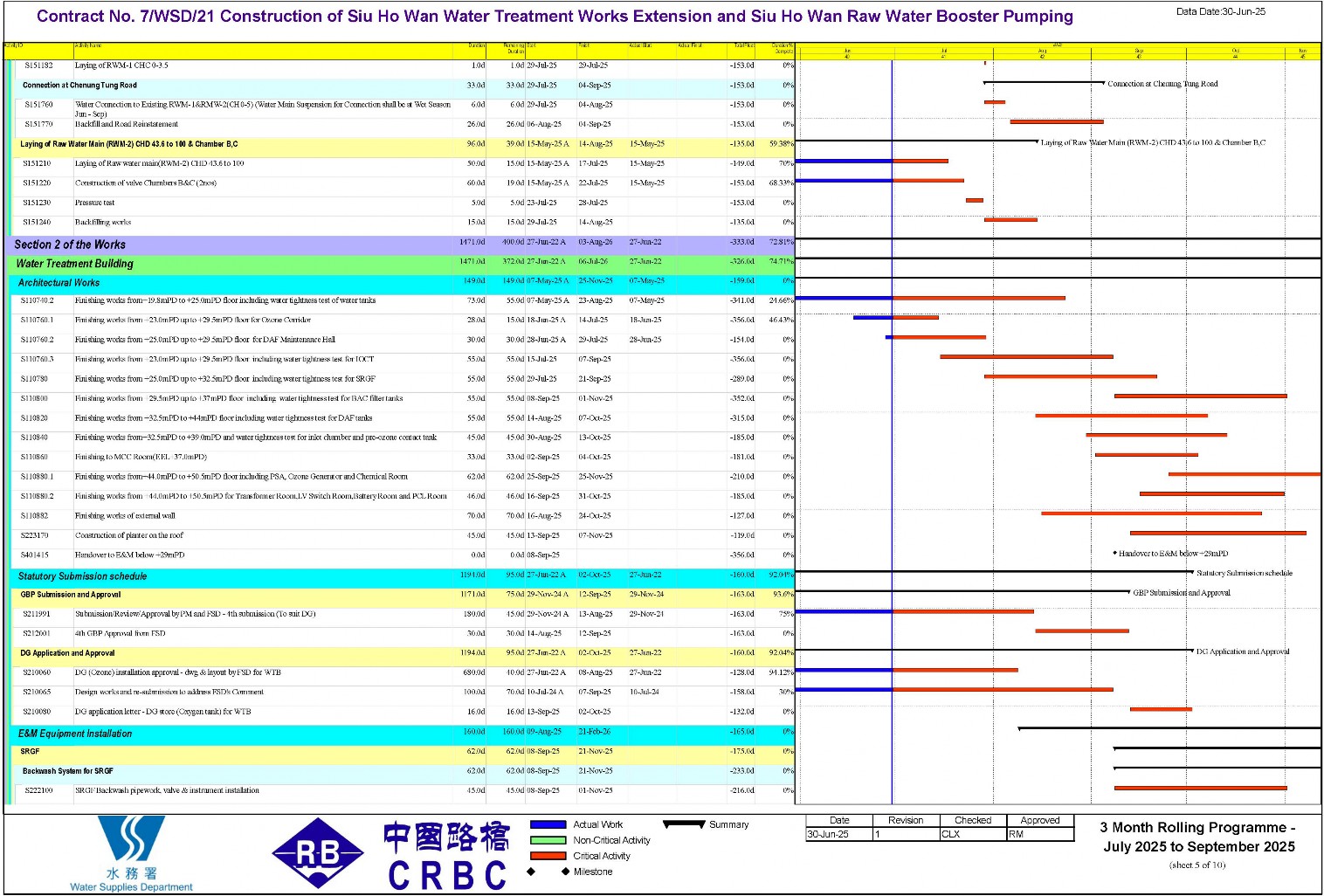Select the 'Section 2 of the Works' band
This screenshot has width=1324, height=896.
pyautogui.click(x=399, y=245)
